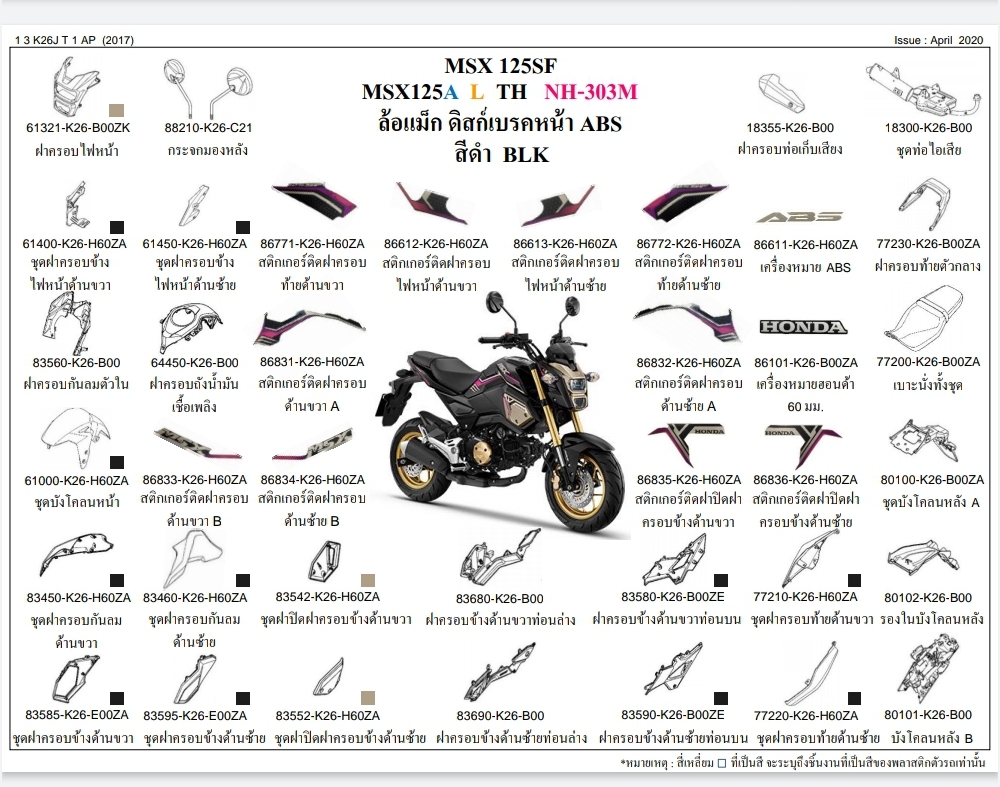Viewport: 1000px width, 787px height.
Task: Click the black swatch beside part 61400-K26-H60ZA
Action: (117, 227)
